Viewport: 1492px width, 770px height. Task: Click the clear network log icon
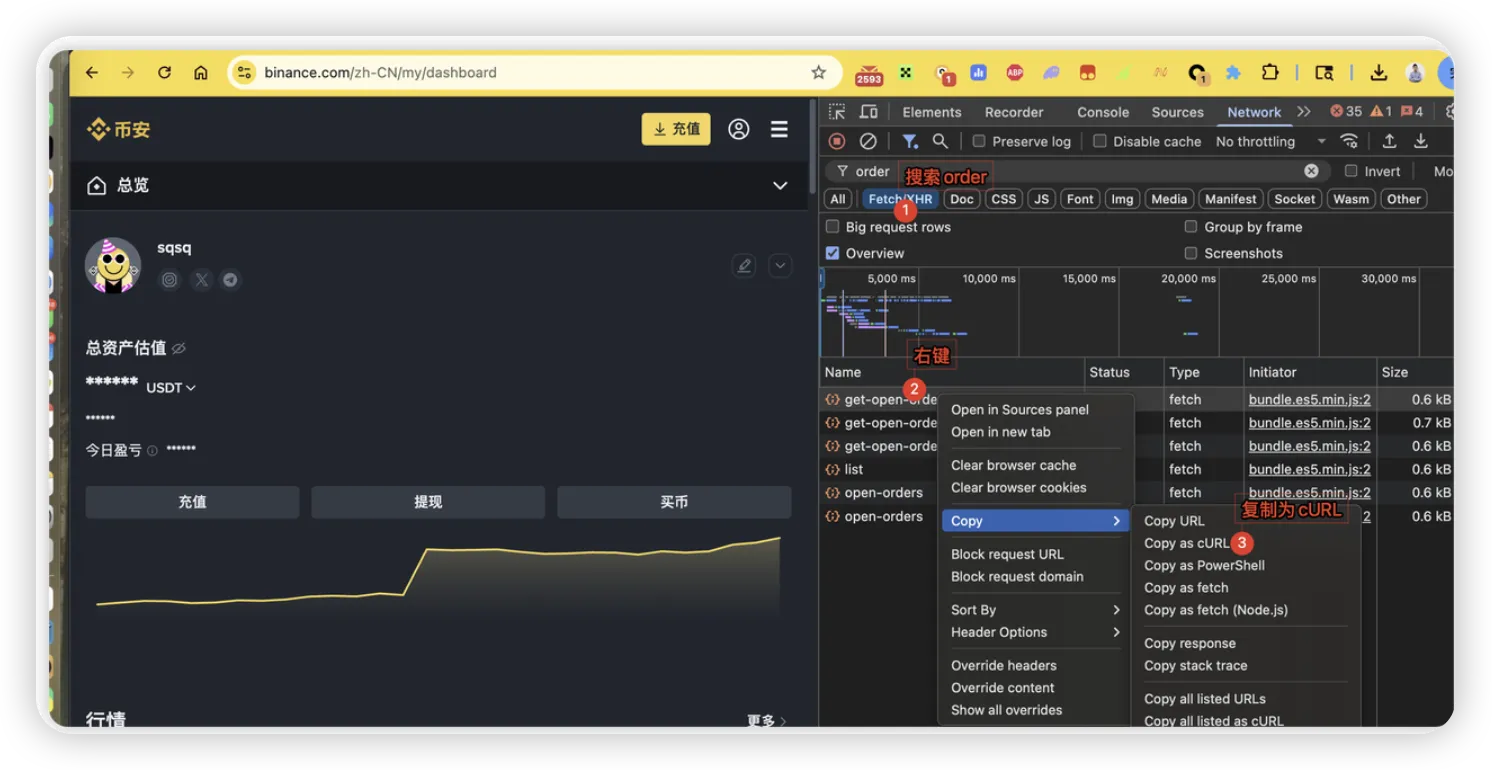[868, 141]
